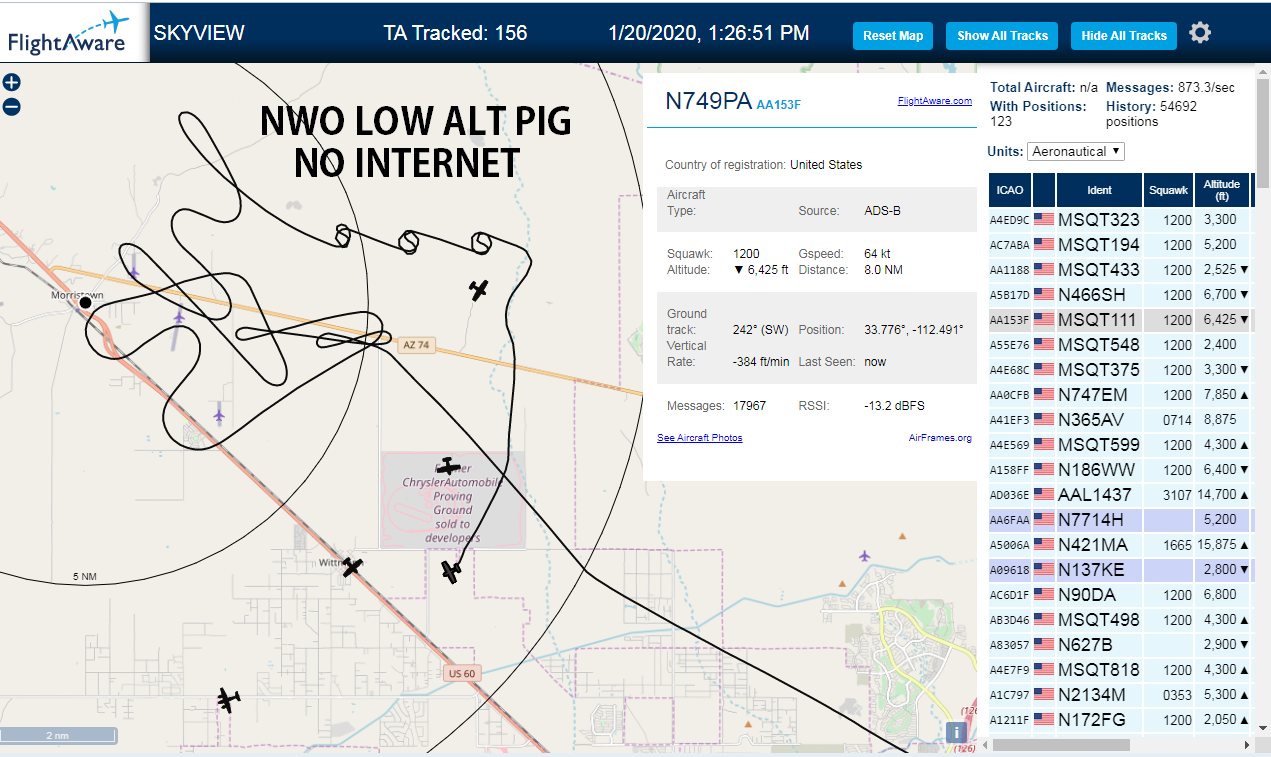1271x757 pixels.
Task: Select N2134M row in aircraft table
Action: pos(1119,694)
